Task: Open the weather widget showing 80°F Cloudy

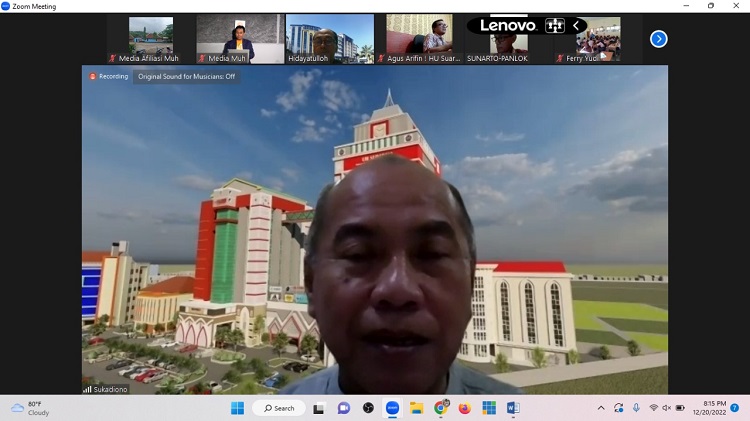Action: [x=30, y=408]
